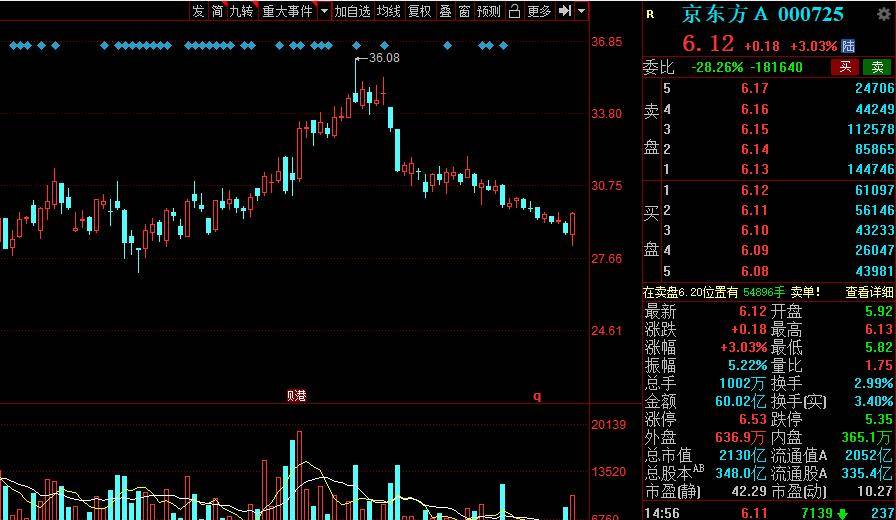Click buy level 1 price 6.12
This screenshot has height=520, width=896.
click(754, 190)
